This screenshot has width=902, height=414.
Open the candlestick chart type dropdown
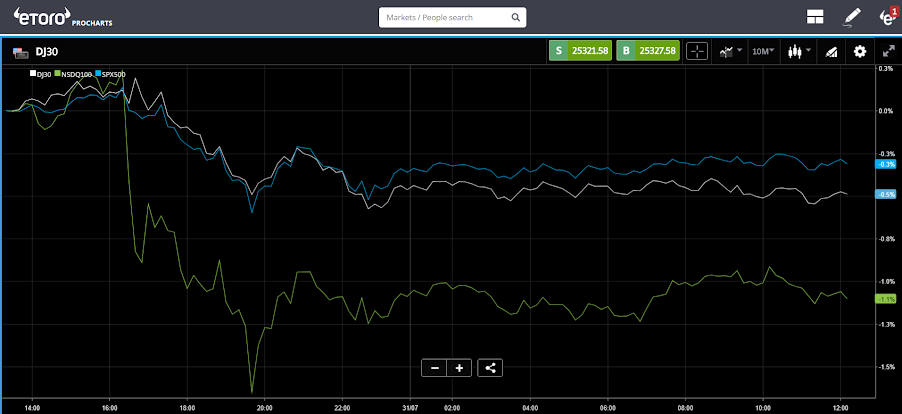tap(799, 52)
